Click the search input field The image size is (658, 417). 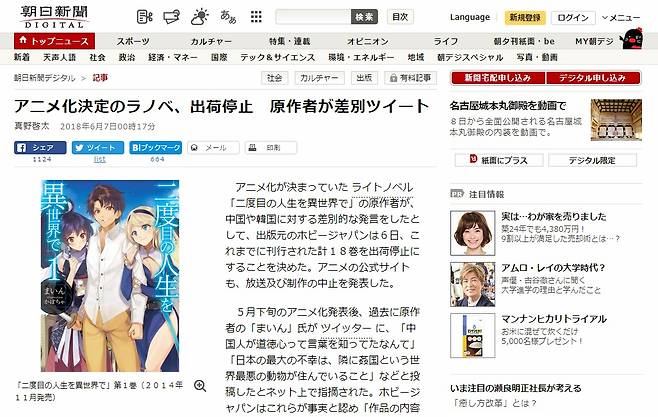[313, 17]
